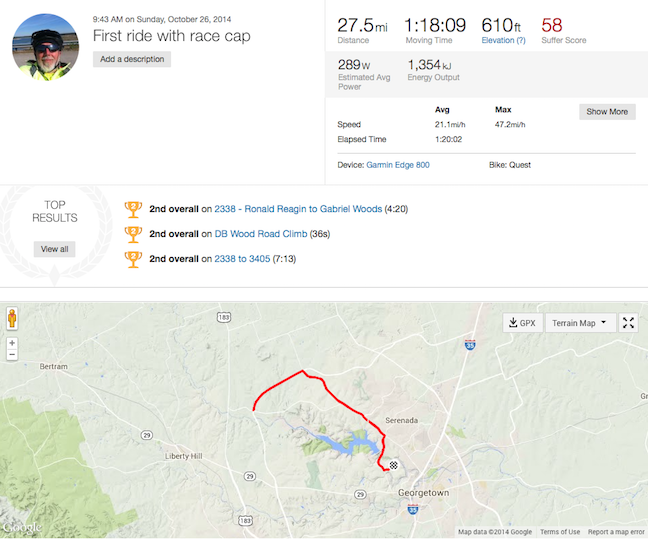Click the checkered finish flag marker
Screen dimensions: 648x539
point(393,465)
